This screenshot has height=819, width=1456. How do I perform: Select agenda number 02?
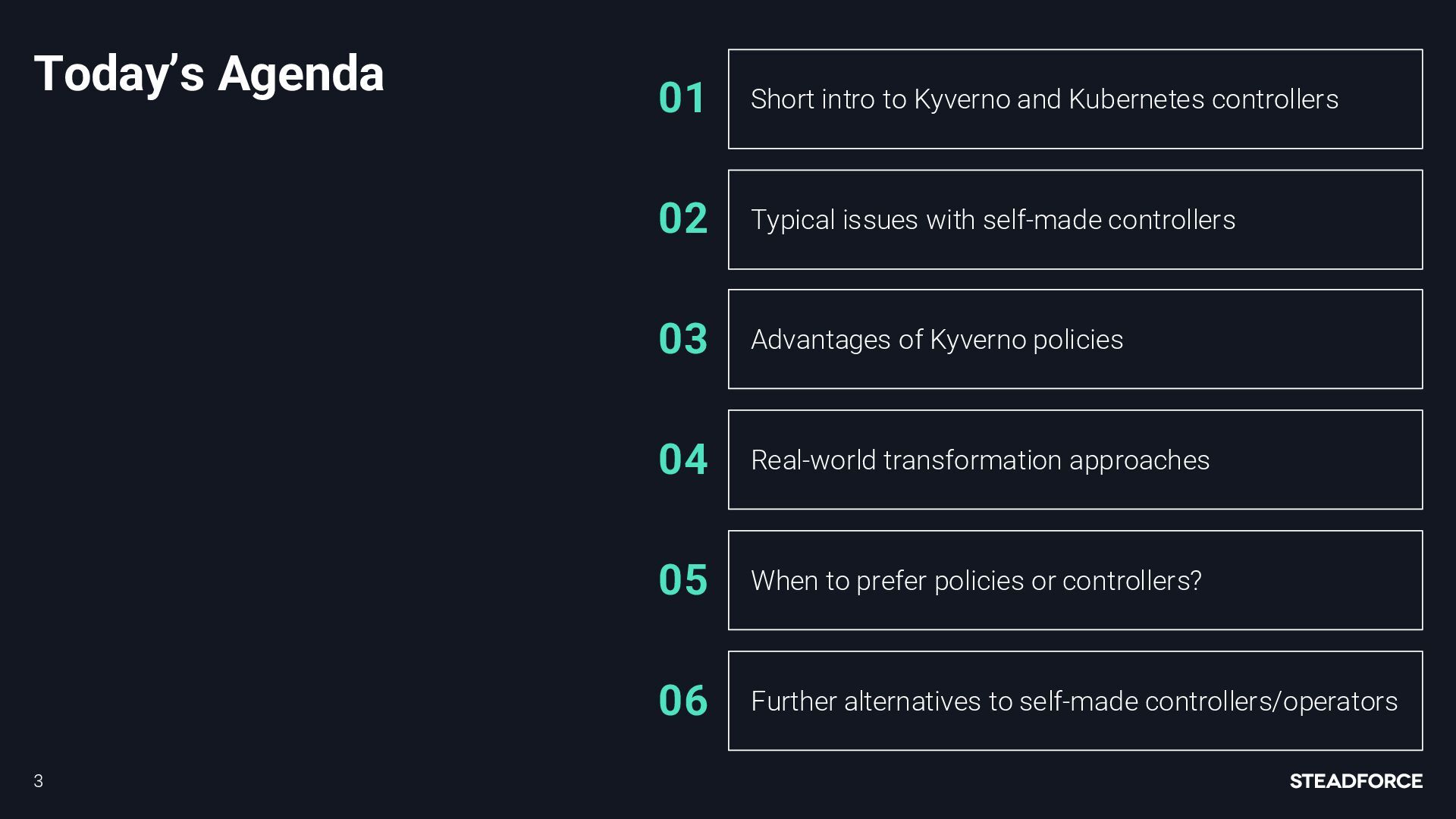[x=682, y=219]
